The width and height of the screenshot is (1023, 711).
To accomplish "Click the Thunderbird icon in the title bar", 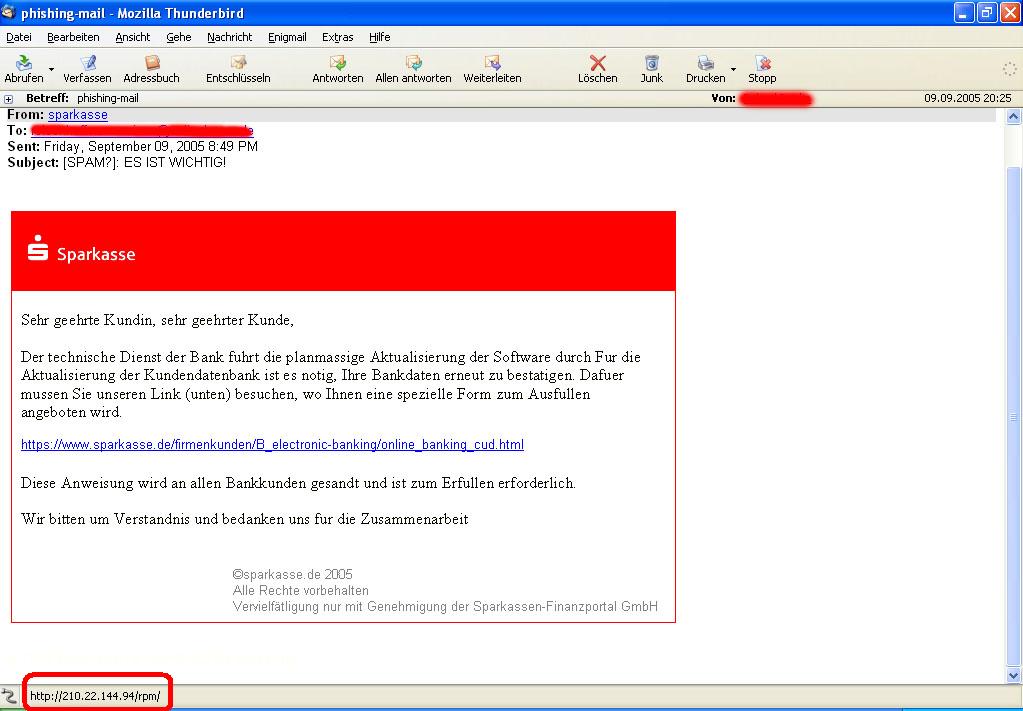I will pos(8,12).
